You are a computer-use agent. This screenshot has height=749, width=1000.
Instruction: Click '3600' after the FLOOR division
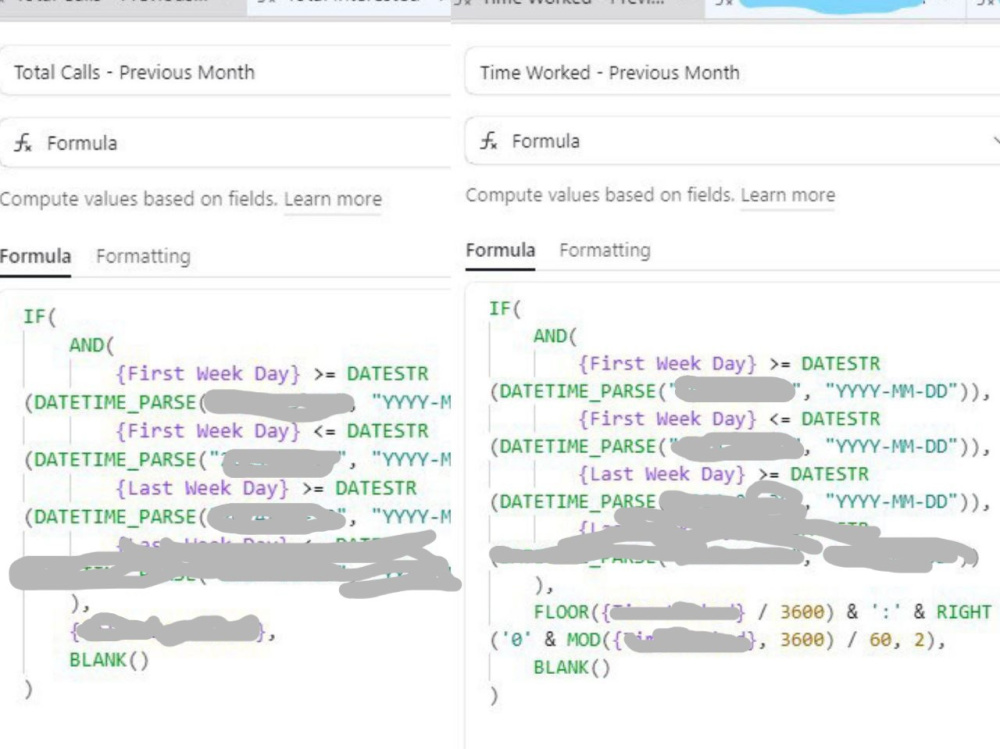pos(802,612)
